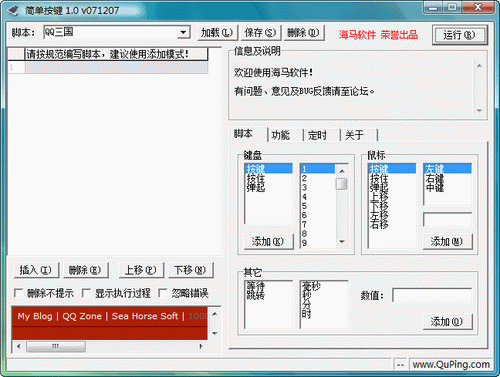The height and width of the screenshot is (377, 500).
Task: Switch to the 功能 tab
Action: 281,135
